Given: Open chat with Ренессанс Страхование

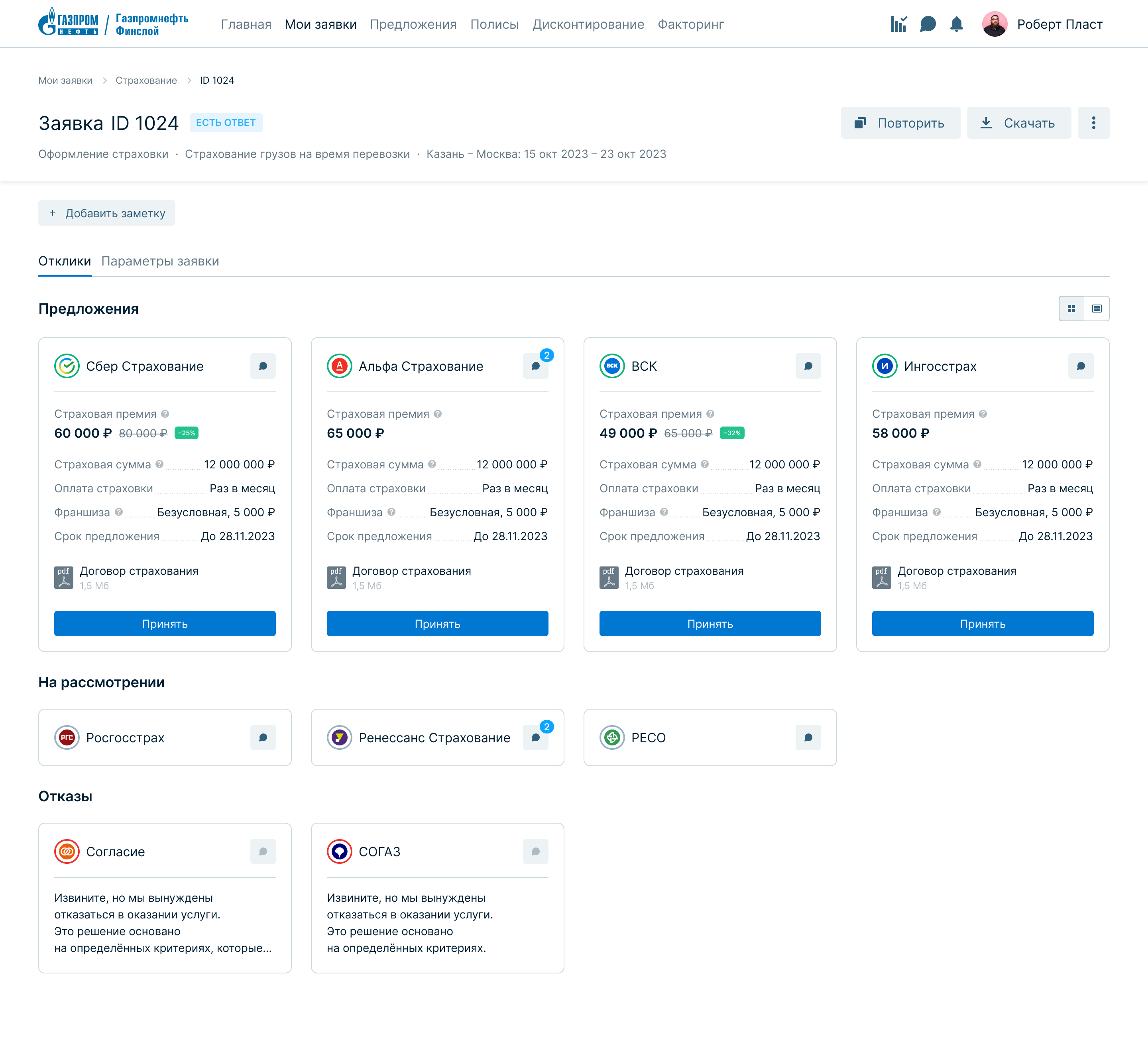Looking at the screenshot, I should coord(535,737).
